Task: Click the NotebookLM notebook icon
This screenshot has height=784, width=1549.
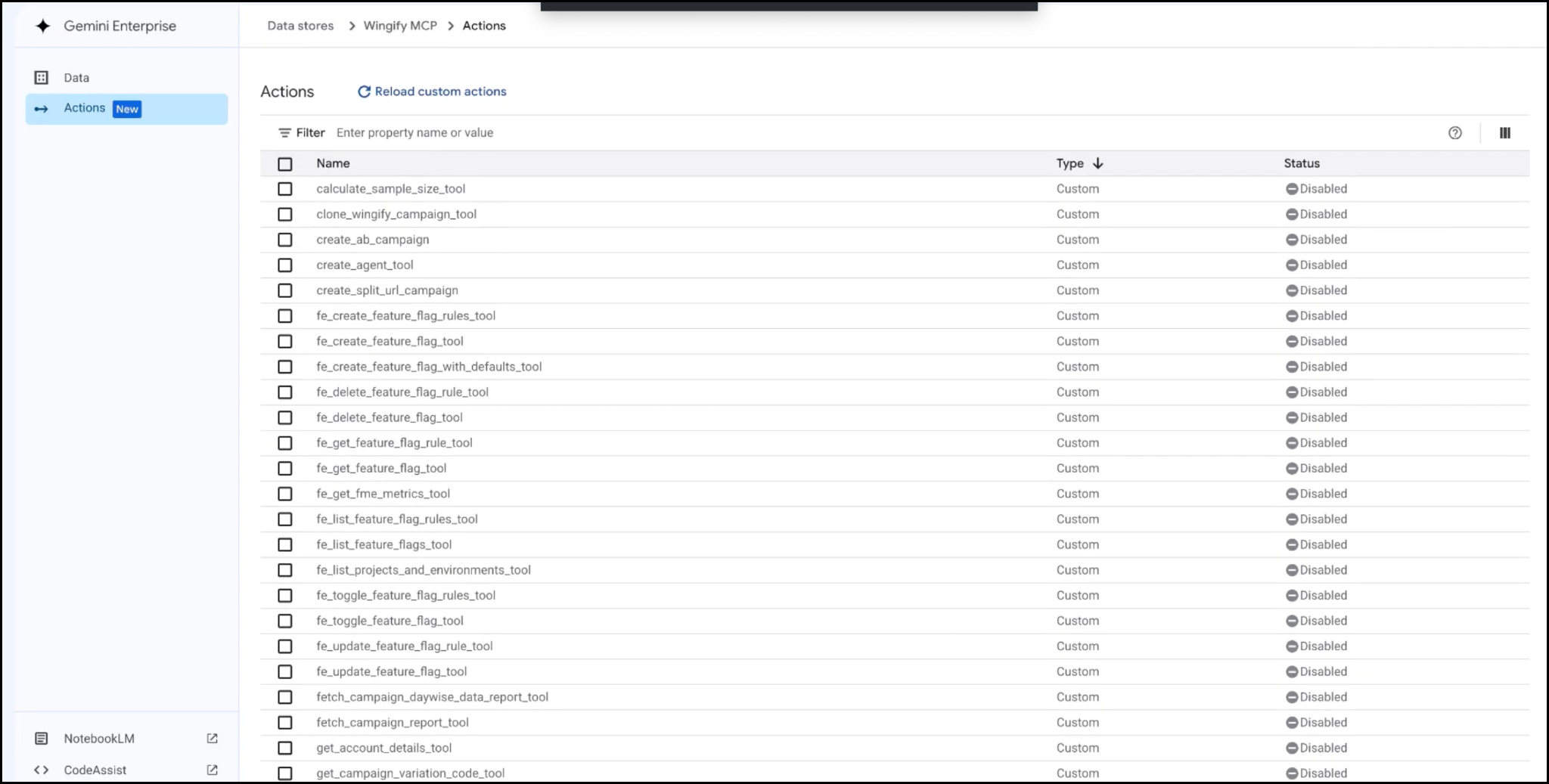Action: click(42, 739)
